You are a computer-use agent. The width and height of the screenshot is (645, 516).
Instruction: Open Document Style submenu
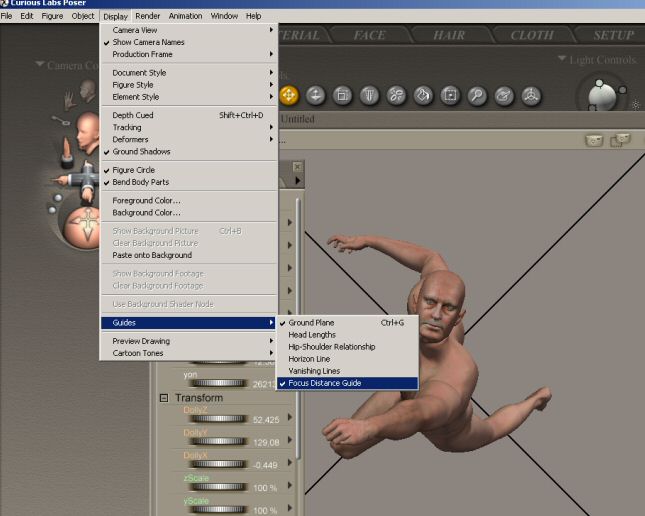(x=189, y=73)
